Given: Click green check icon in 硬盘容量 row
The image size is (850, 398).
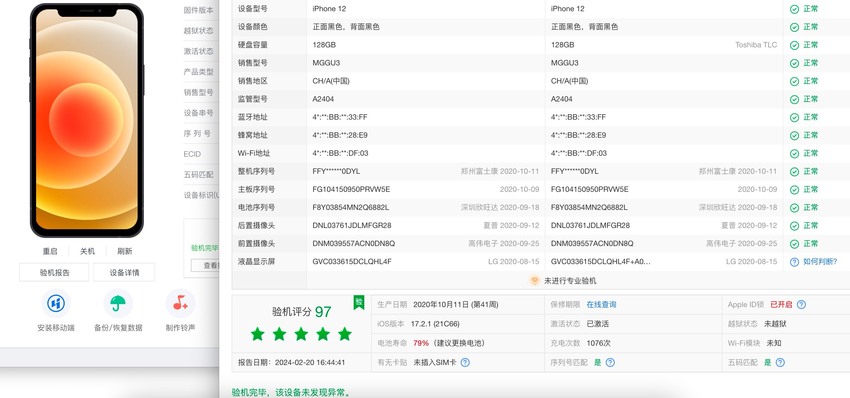Looking at the screenshot, I should click(x=794, y=45).
